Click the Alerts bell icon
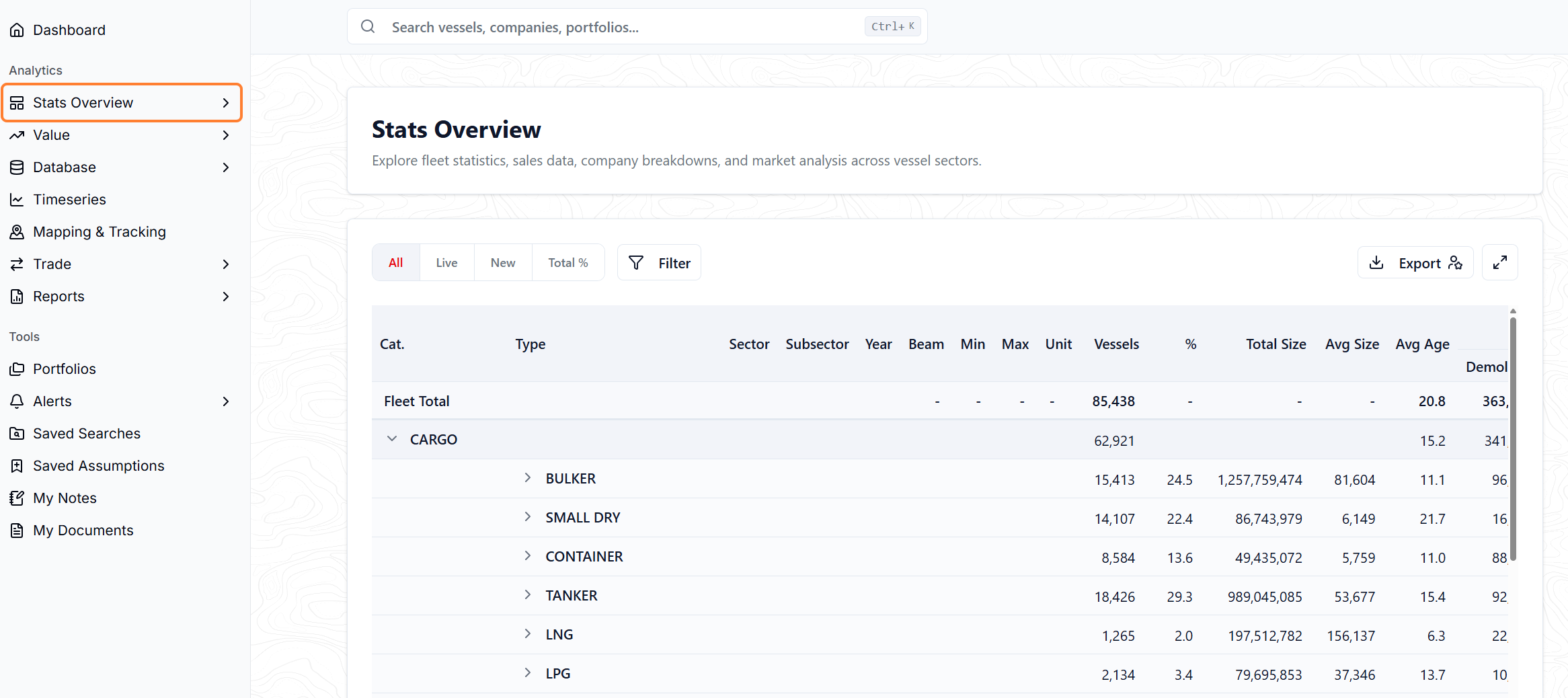1568x698 pixels. [x=17, y=401]
